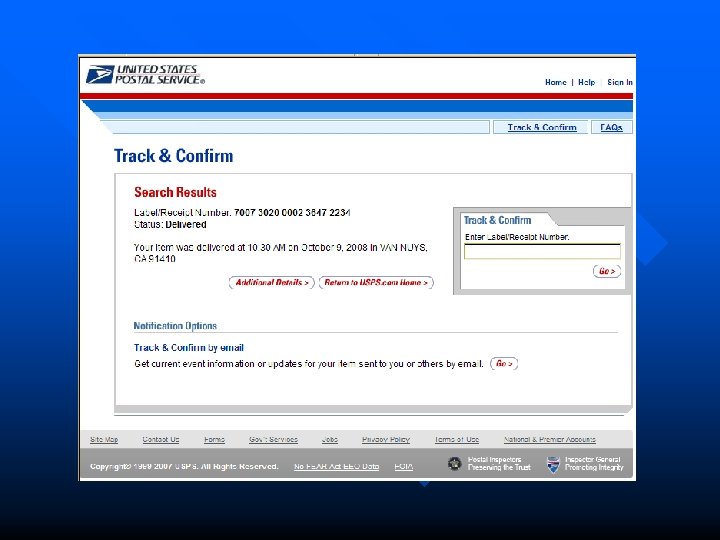Screen dimensions: 720x540
Task: Click the Sign In link
Action: (620, 82)
